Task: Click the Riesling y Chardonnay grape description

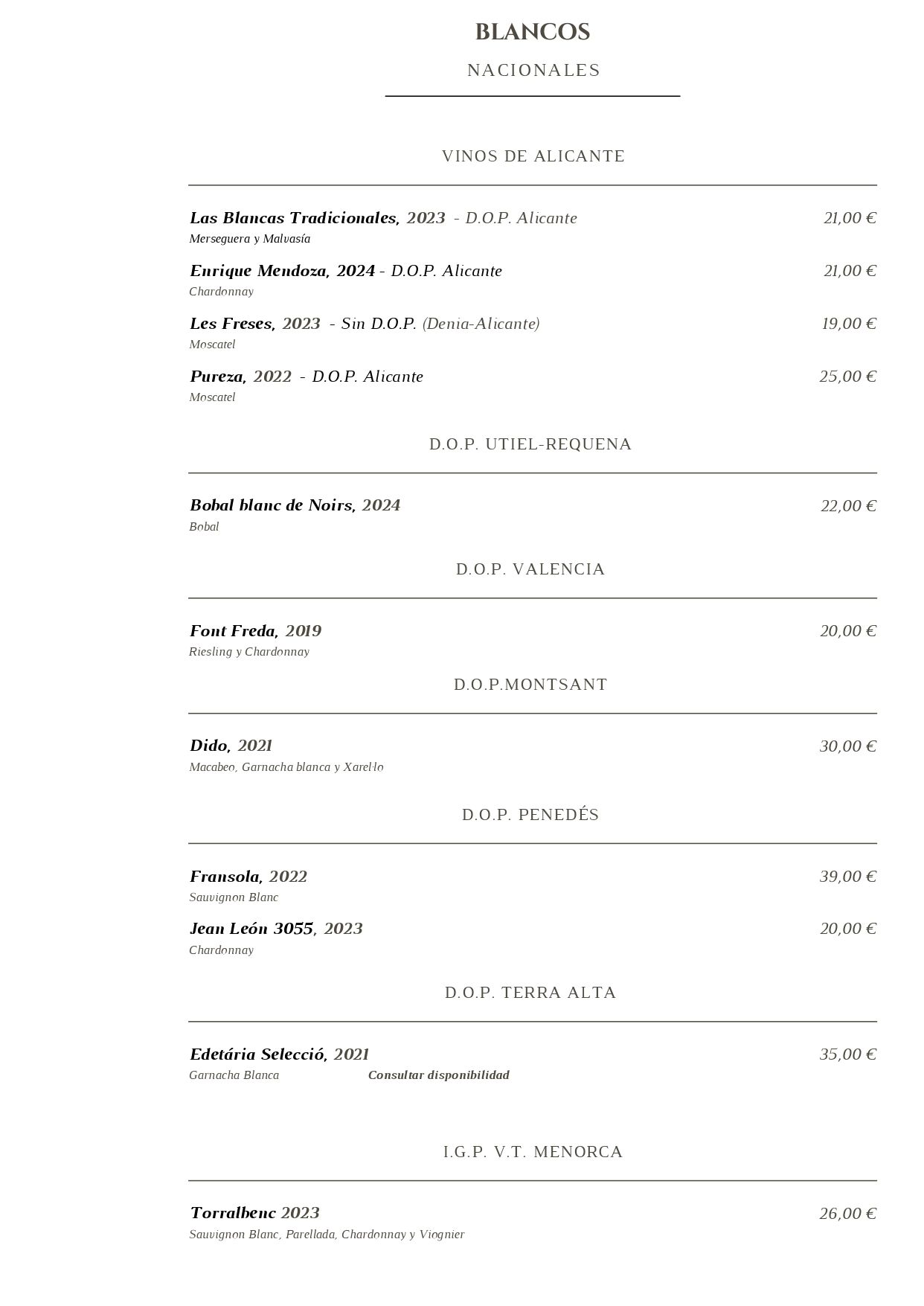Action: pos(249,652)
